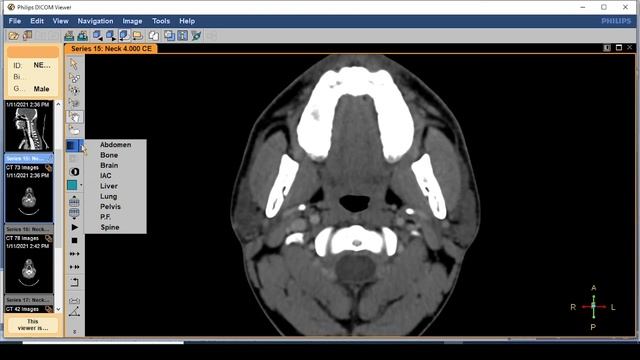Move to previous image slice icon

[x=74, y=200]
